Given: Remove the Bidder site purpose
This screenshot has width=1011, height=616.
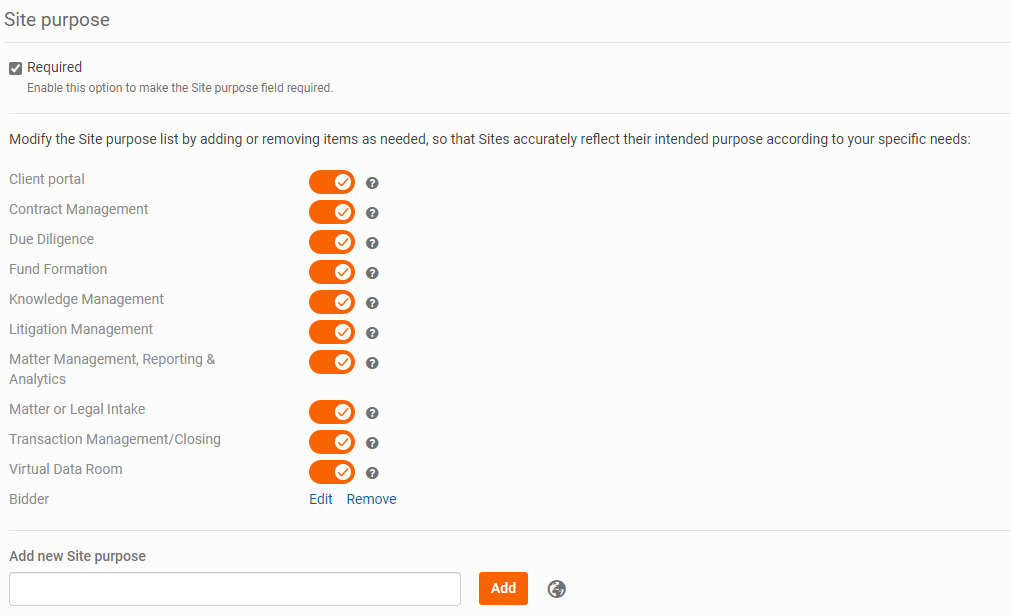Looking at the screenshot, I should [371, 499].
